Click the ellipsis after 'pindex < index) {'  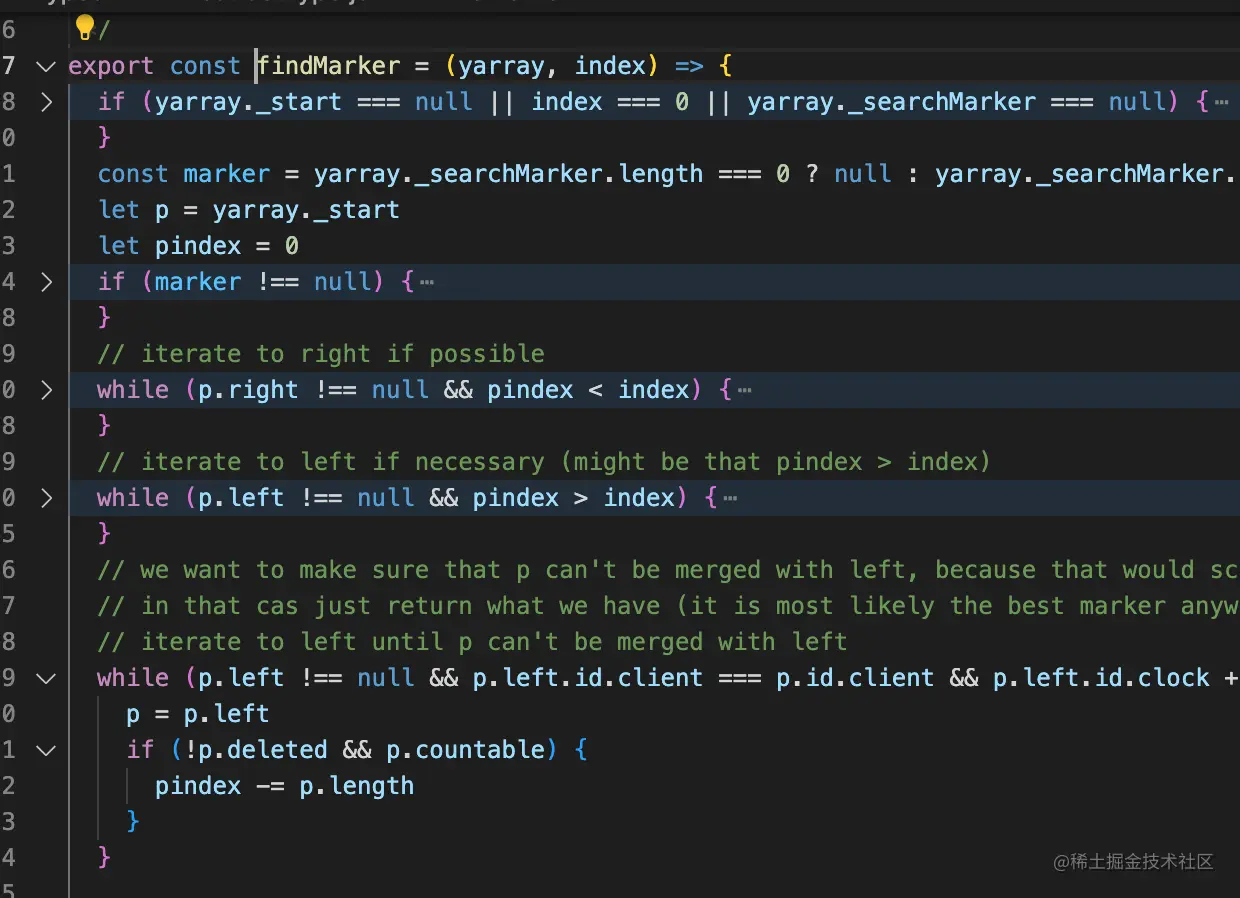pos(744,390)
